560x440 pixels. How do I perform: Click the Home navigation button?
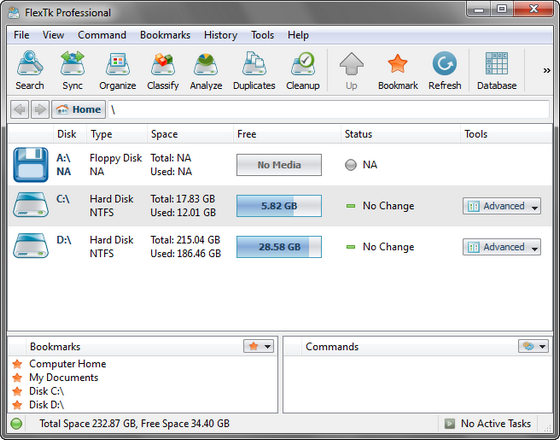[x=79, y=109]
